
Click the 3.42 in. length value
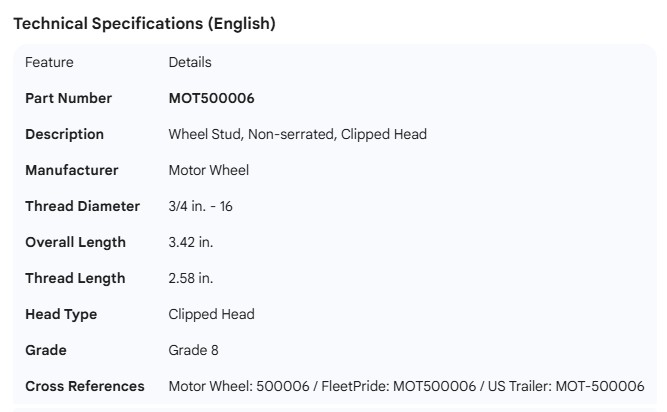[x=190, y=242]
